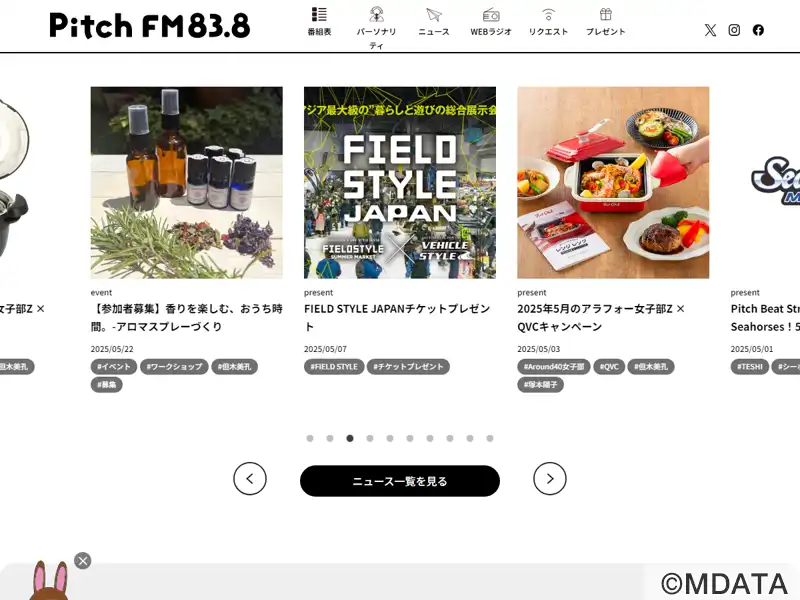Open the ニュース paper plane icon

[x=434, y=15]
